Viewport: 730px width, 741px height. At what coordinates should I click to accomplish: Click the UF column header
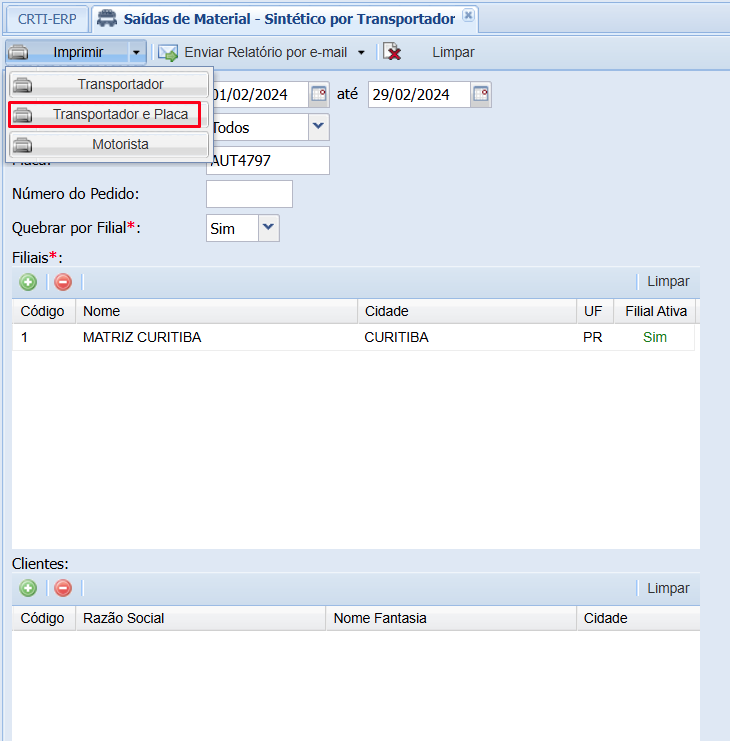(595, 311)
